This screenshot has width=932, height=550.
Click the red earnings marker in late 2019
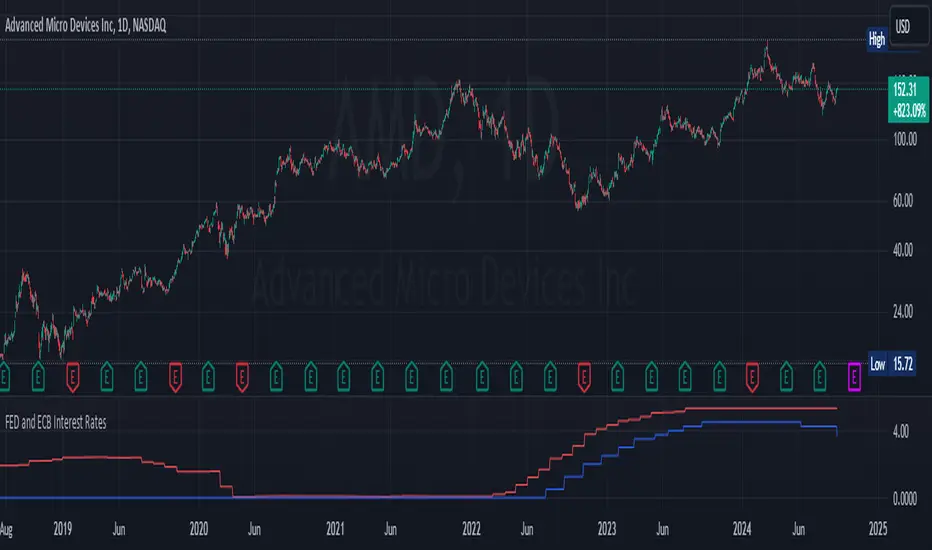[x=175, y=377]
